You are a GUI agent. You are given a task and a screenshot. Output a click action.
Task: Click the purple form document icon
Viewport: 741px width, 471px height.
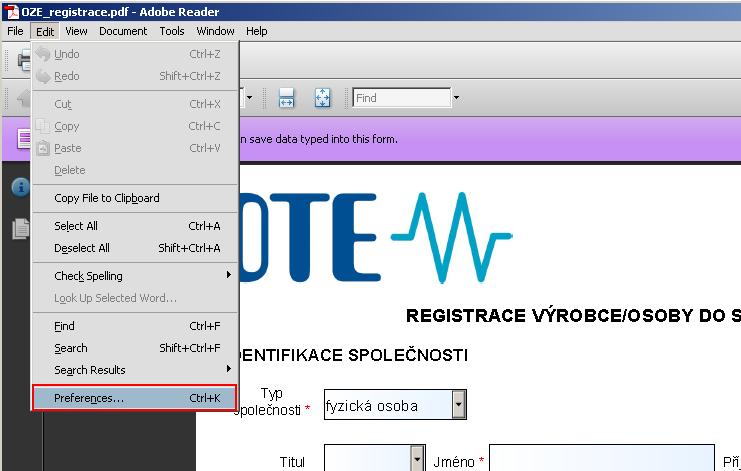24,138
